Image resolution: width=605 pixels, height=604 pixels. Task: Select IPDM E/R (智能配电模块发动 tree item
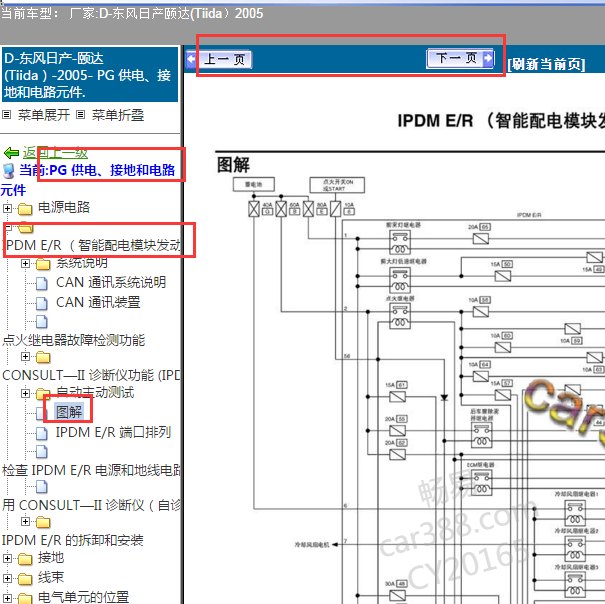pos(91,245)
